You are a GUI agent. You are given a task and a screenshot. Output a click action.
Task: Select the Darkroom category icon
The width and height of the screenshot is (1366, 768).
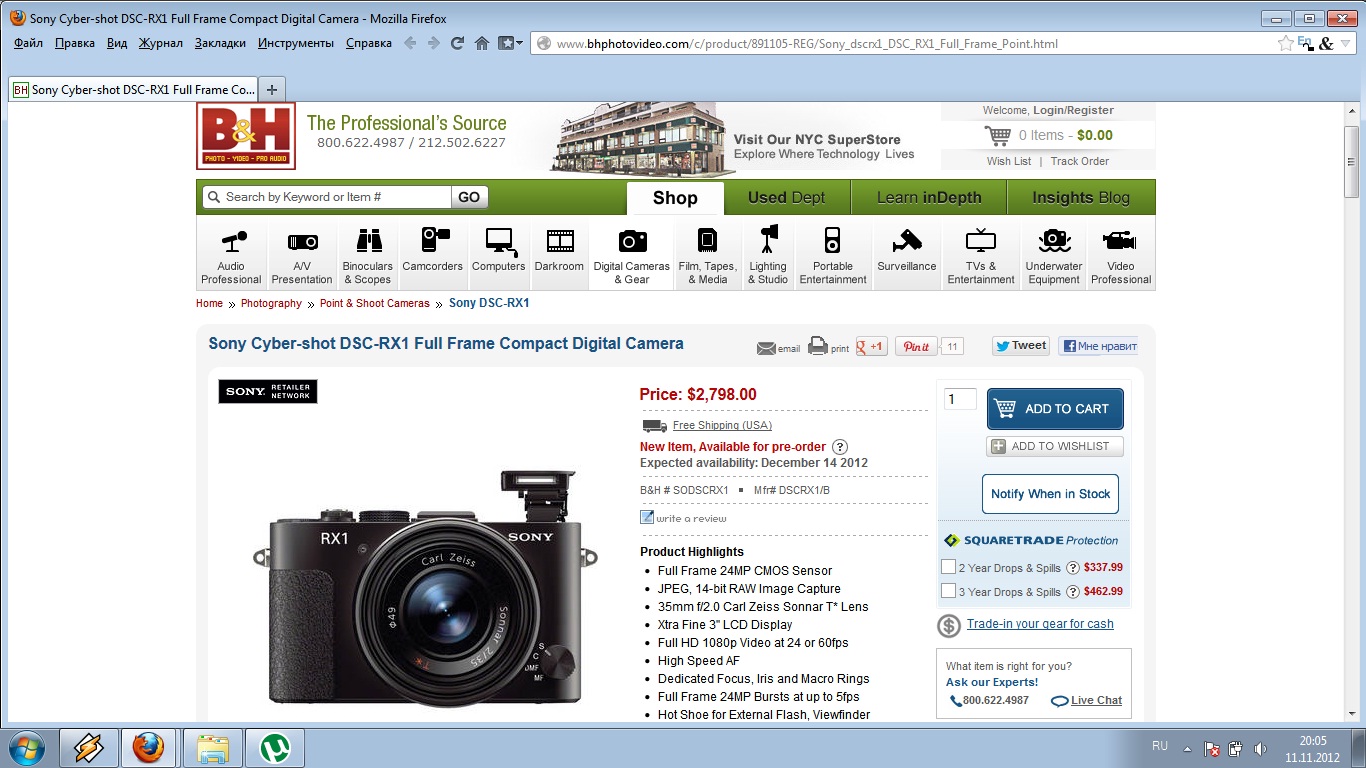pyautogui.click(x=559, y=256)
